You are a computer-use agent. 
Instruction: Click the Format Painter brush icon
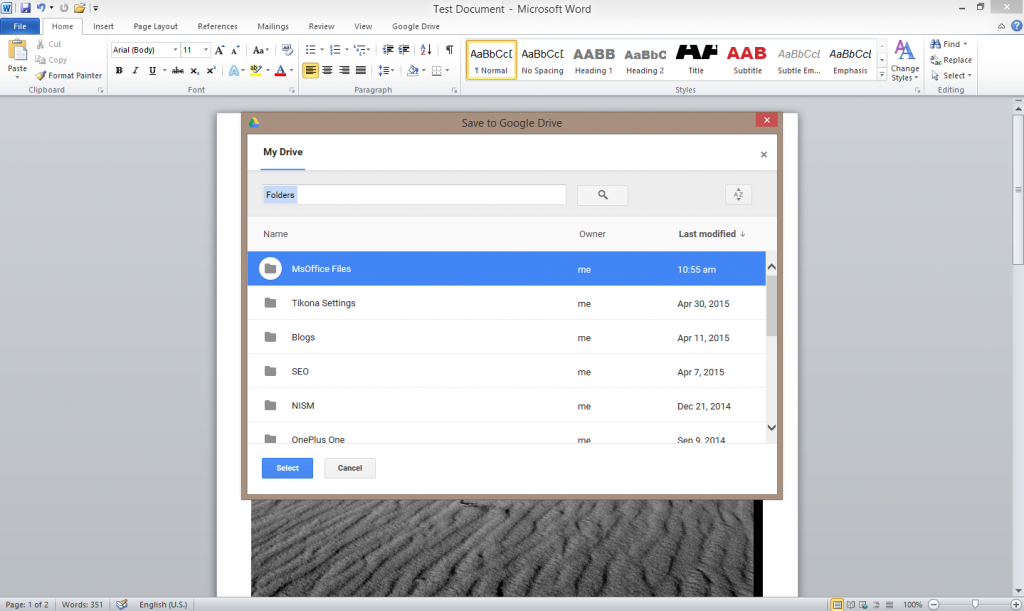click(x=40, y=76)
